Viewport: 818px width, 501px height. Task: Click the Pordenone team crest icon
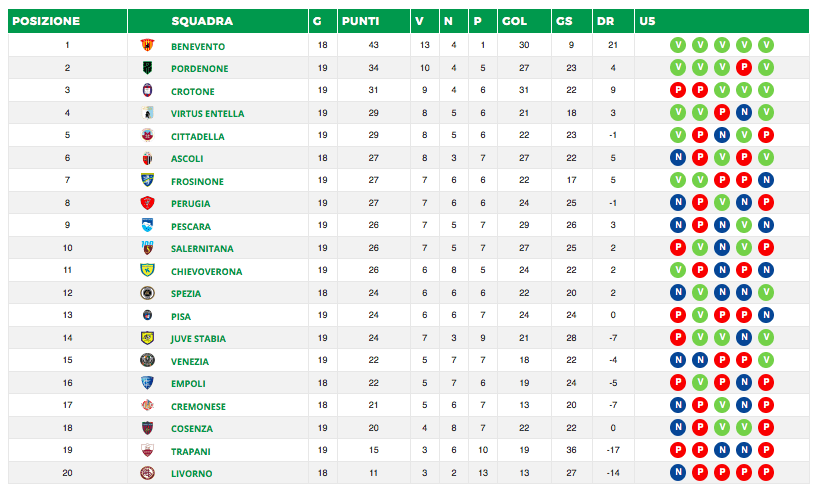click(x=148, y=68)
